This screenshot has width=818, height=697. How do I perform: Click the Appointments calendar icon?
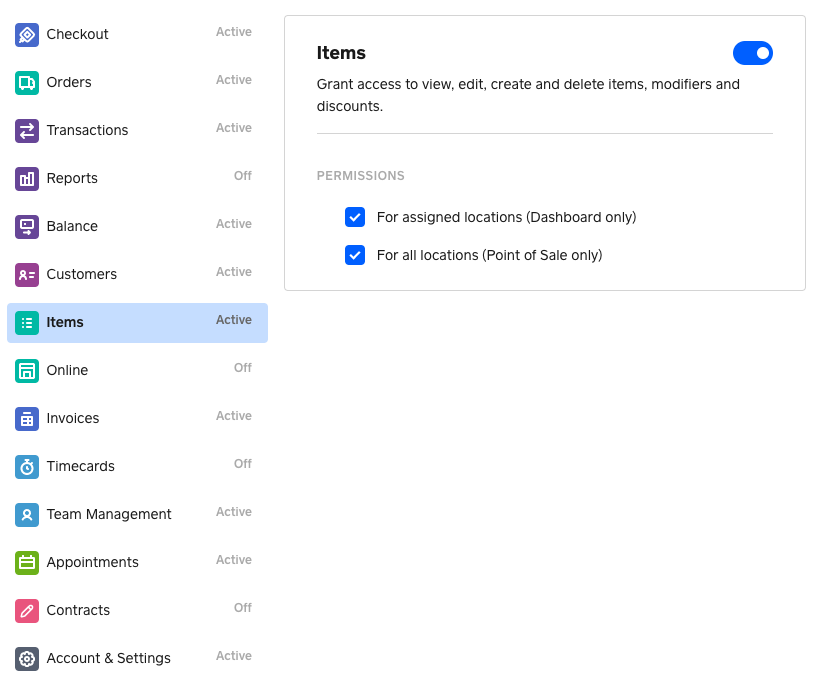(x=27, y=563)
